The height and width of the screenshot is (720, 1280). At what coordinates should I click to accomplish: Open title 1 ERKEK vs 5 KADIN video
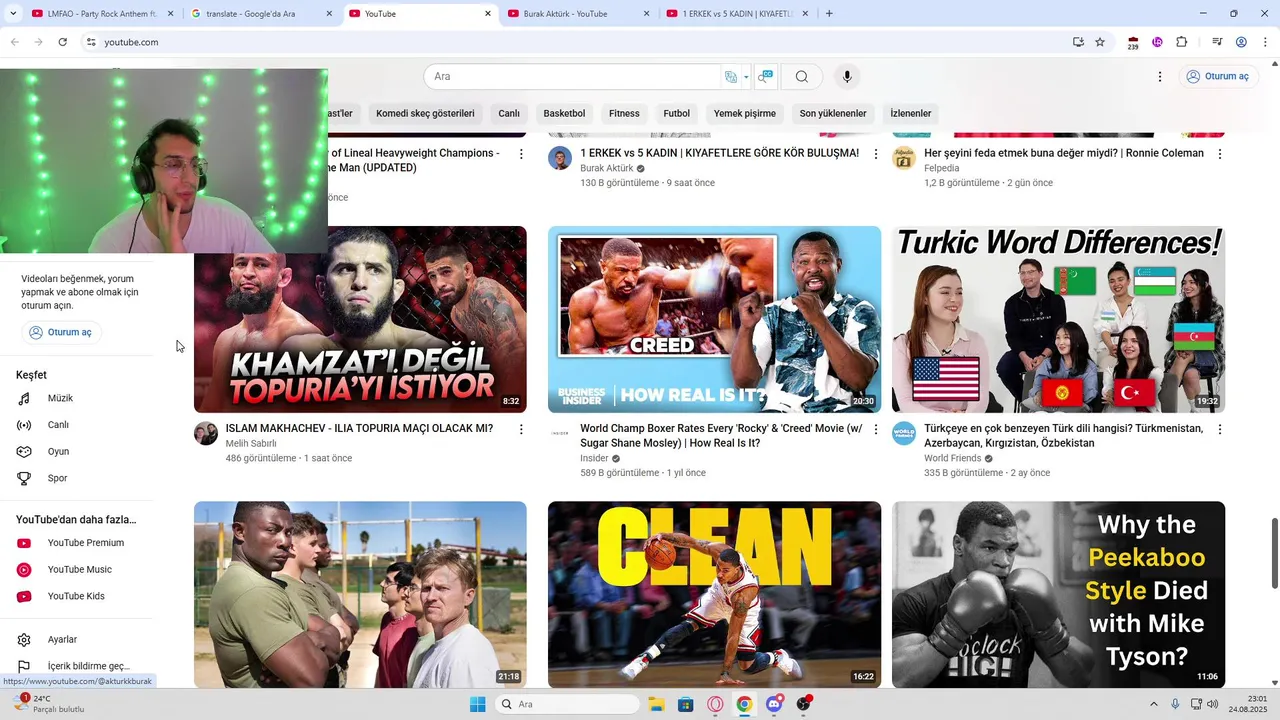pyautogui.click(x=719, y=153)
